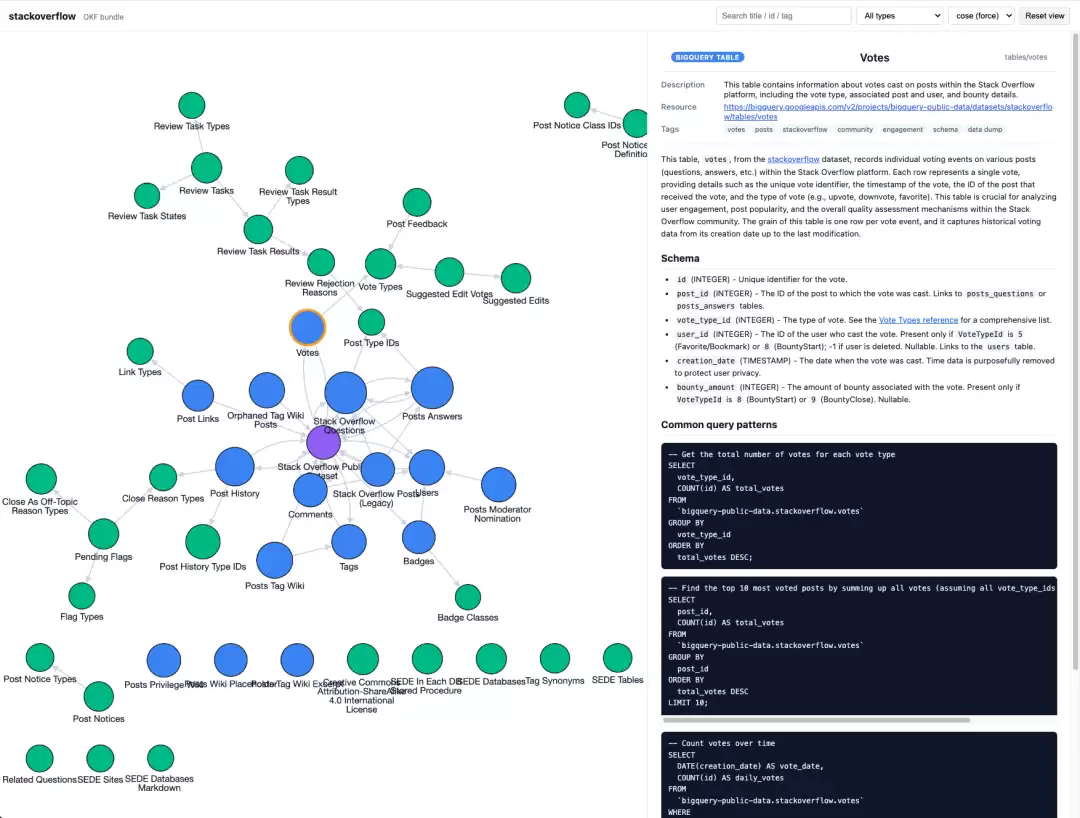Click the Post Feedback node
1080x818 pixels.
pyautogui.click(x=417, y=202)
